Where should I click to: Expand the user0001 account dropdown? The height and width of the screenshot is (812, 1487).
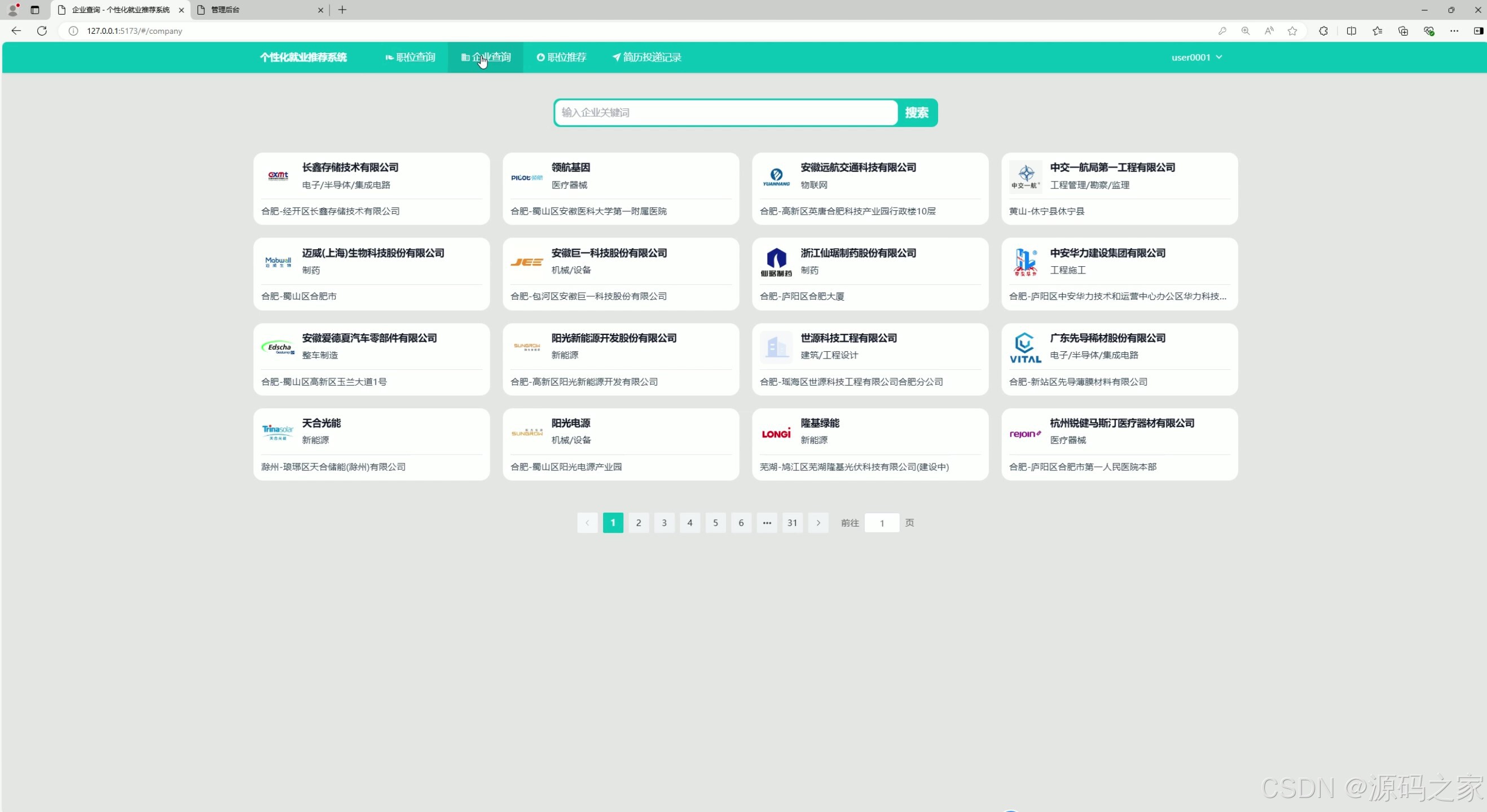pos(1196,57)
